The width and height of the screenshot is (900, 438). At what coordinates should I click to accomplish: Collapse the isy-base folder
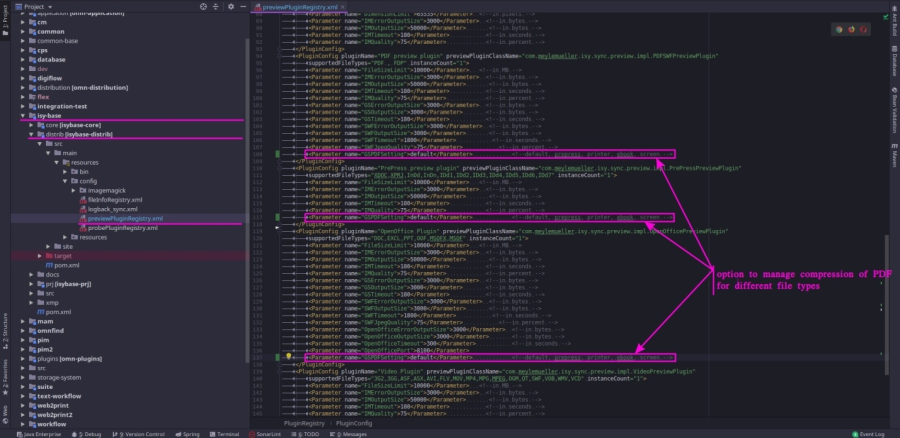[20, 116]
